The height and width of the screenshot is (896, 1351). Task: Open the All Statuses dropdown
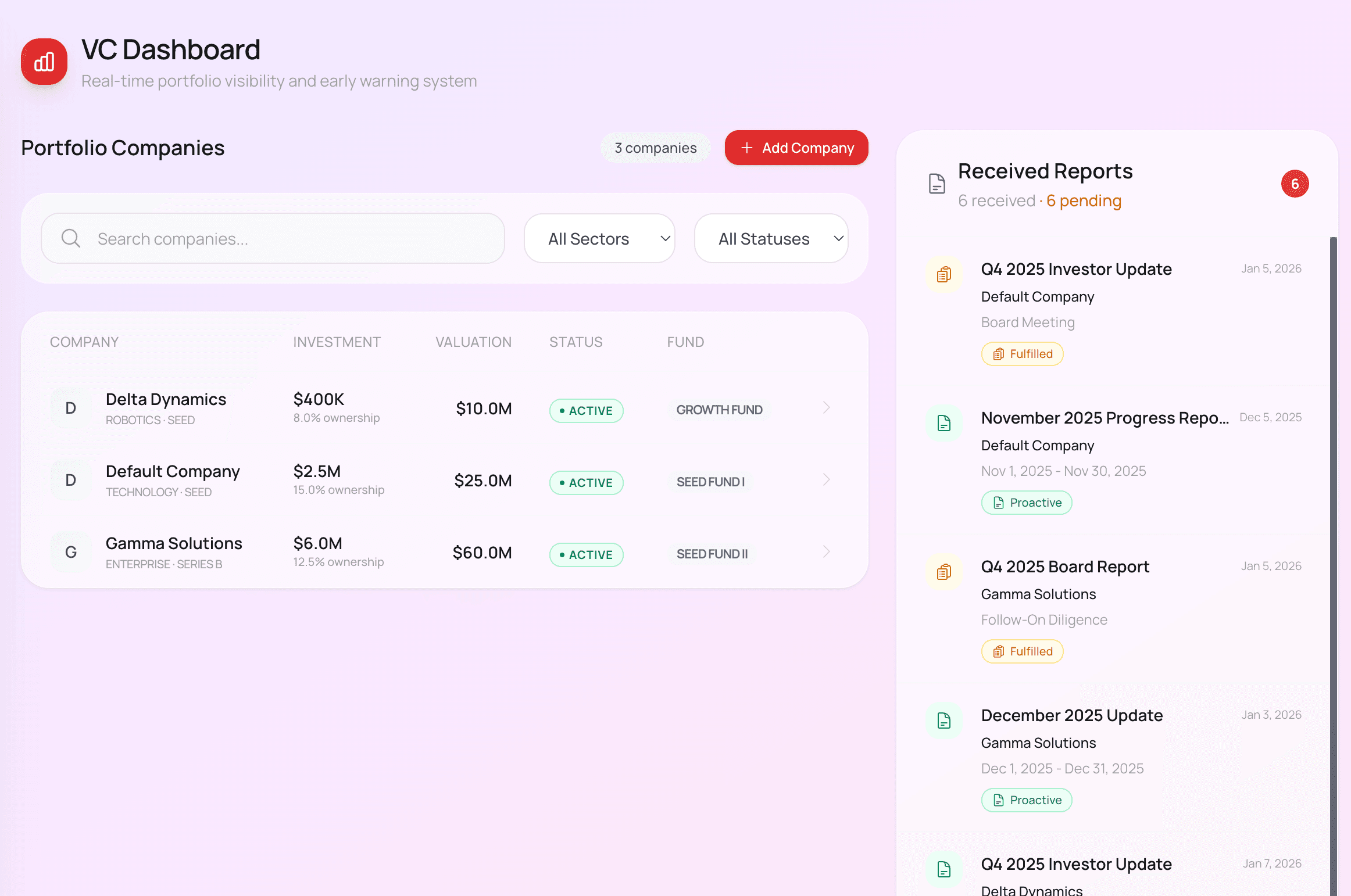click(771, 238)
